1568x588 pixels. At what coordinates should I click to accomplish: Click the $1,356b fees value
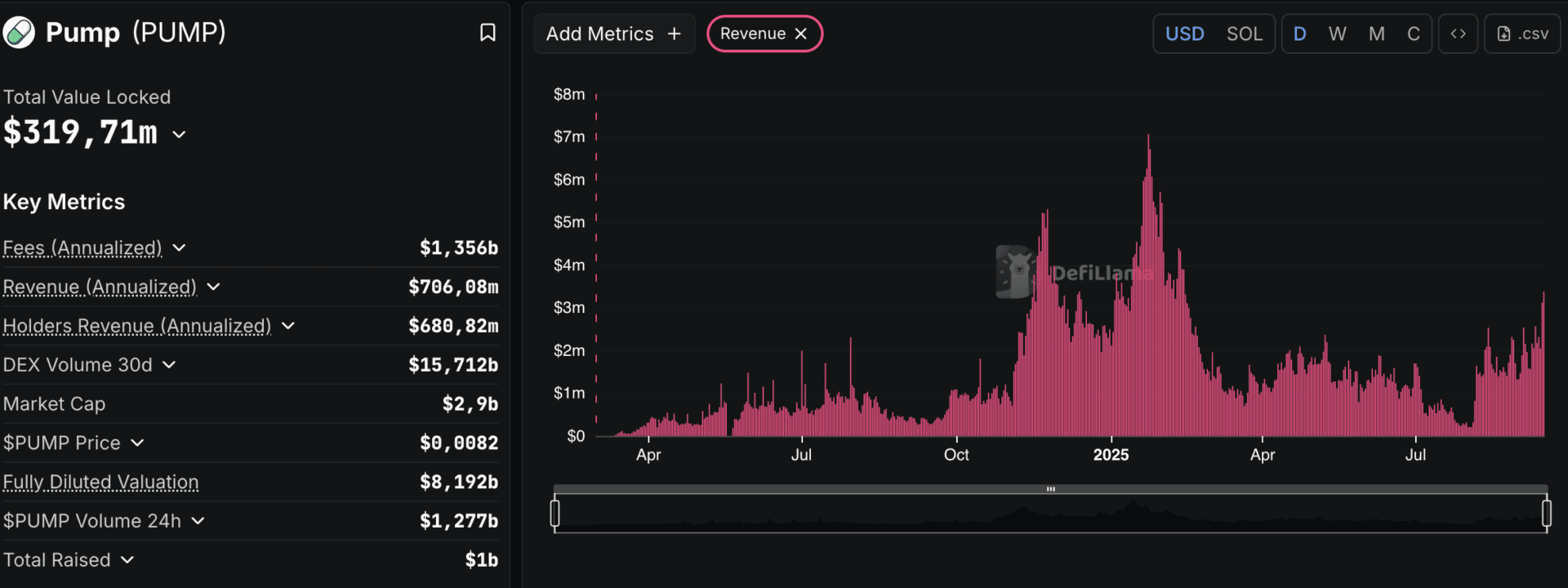[458, 247]
